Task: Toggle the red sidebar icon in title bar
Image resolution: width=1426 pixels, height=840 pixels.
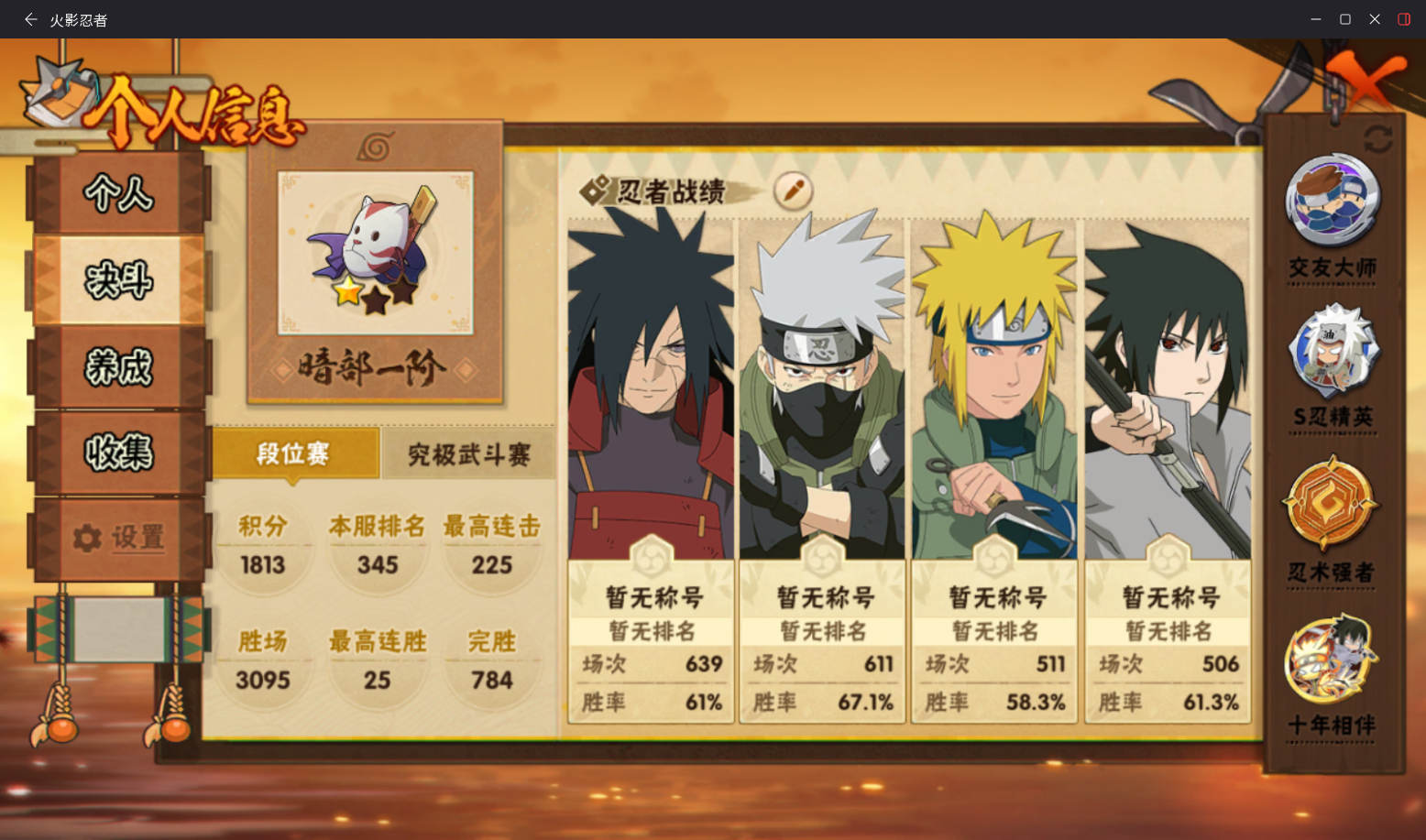Action: (x=1403, y=19)
